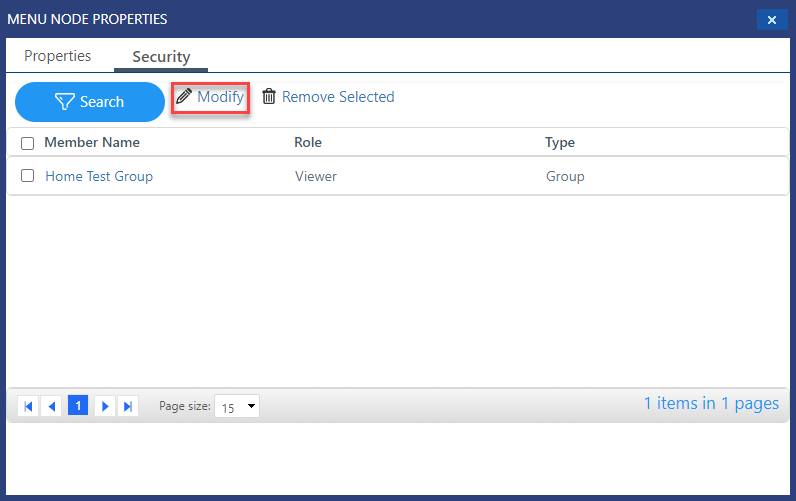Viewport: 796px width, 501px height.
Task: Click Remove Selected trash button
Action: [328, 97]
